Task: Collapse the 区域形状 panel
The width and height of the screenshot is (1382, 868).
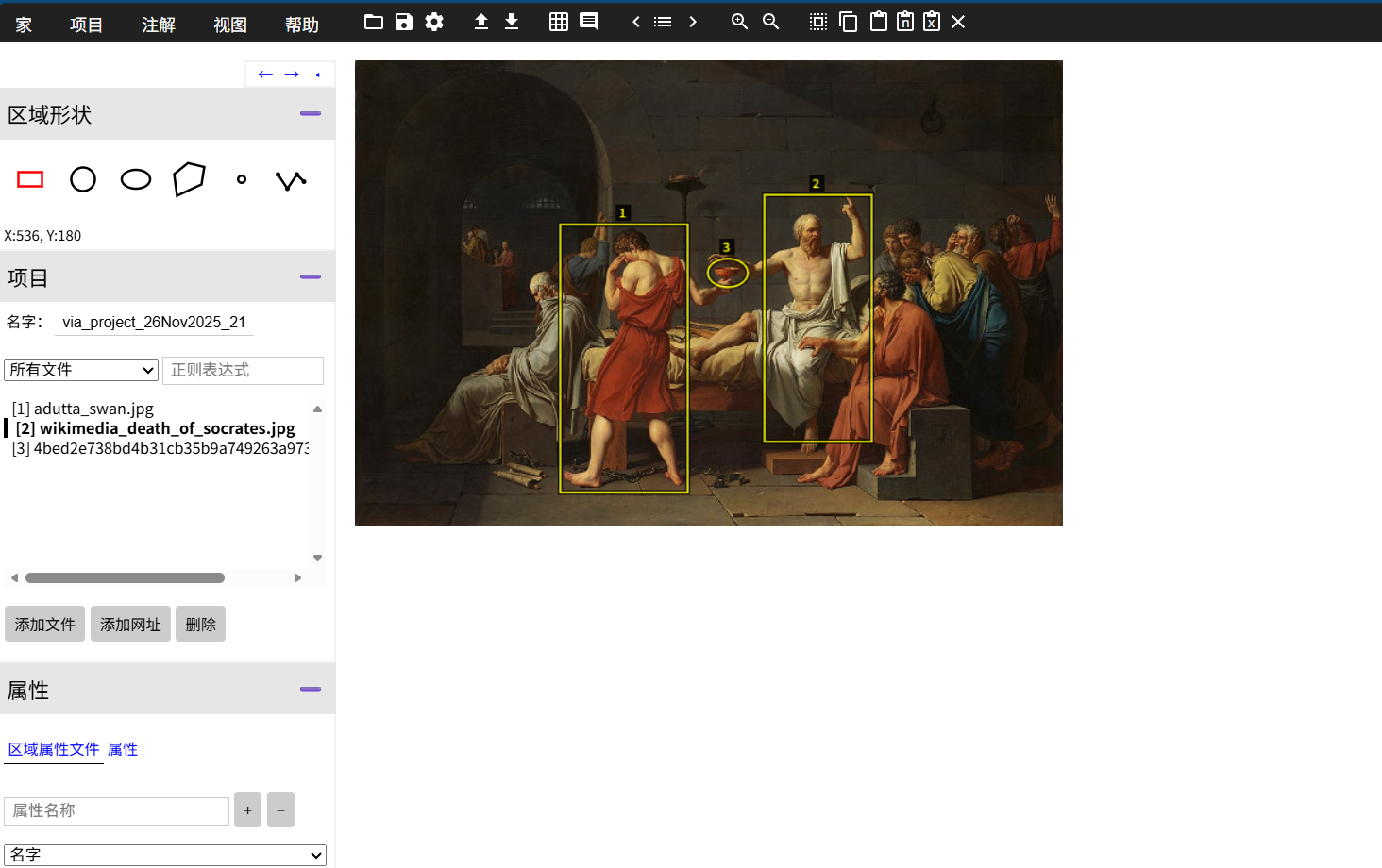Action: [311, 113]
